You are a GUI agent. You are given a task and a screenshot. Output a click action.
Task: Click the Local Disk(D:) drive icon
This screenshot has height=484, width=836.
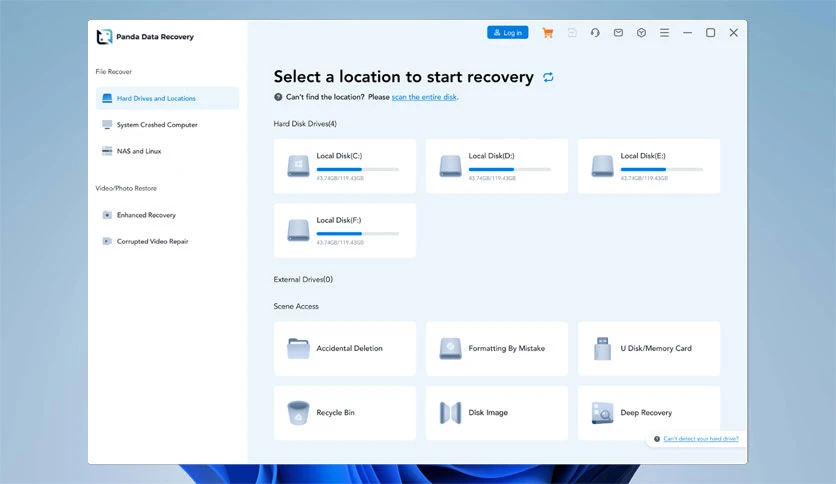[450, 166]
